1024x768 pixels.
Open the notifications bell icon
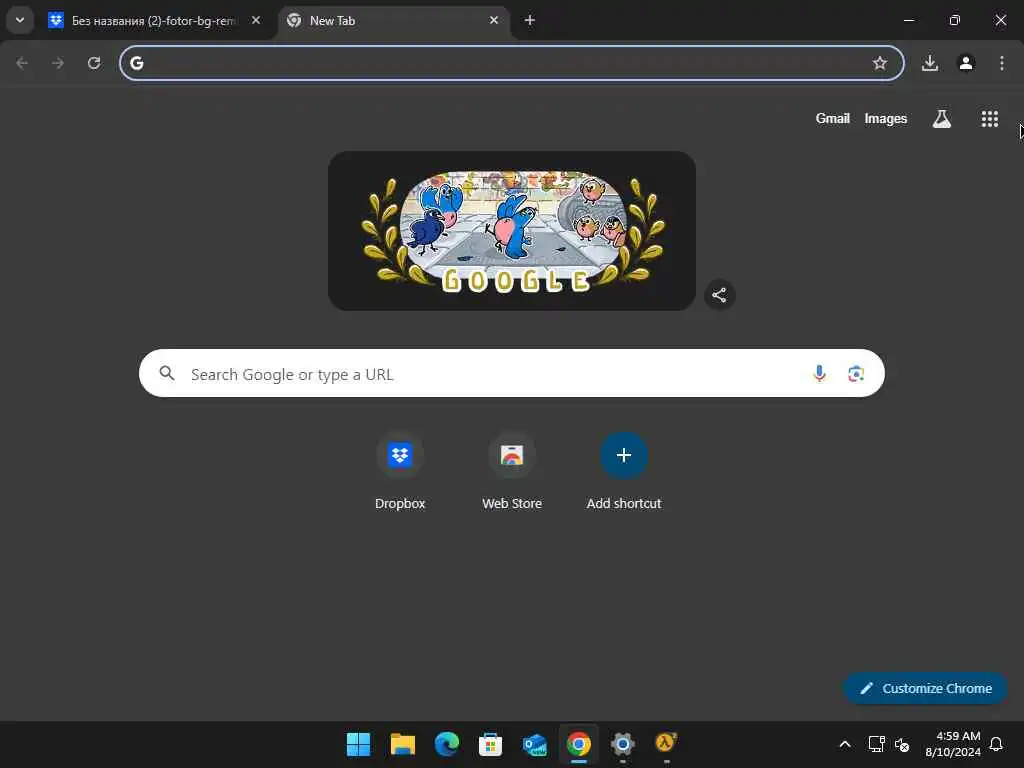(x=996, y=744)
